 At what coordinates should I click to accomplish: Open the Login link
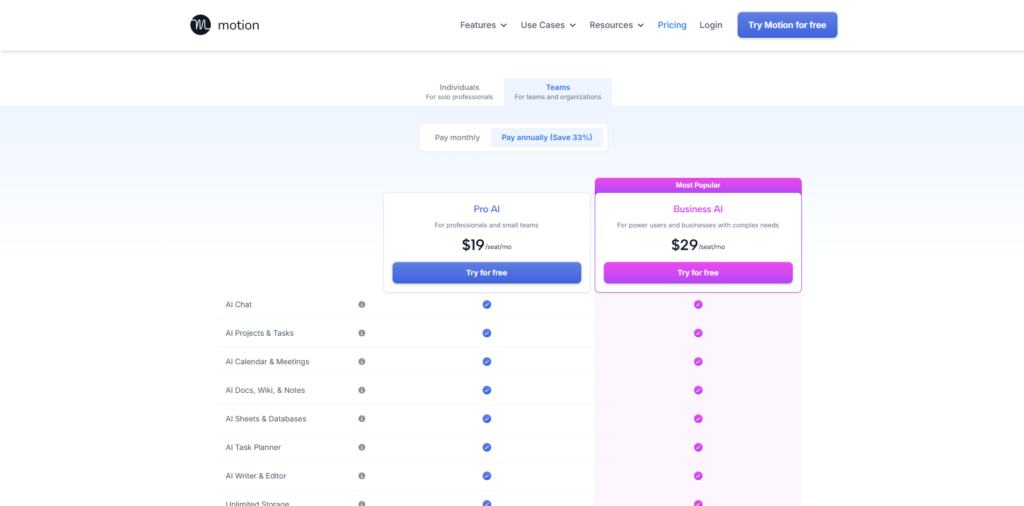click(x=711, y=25)
